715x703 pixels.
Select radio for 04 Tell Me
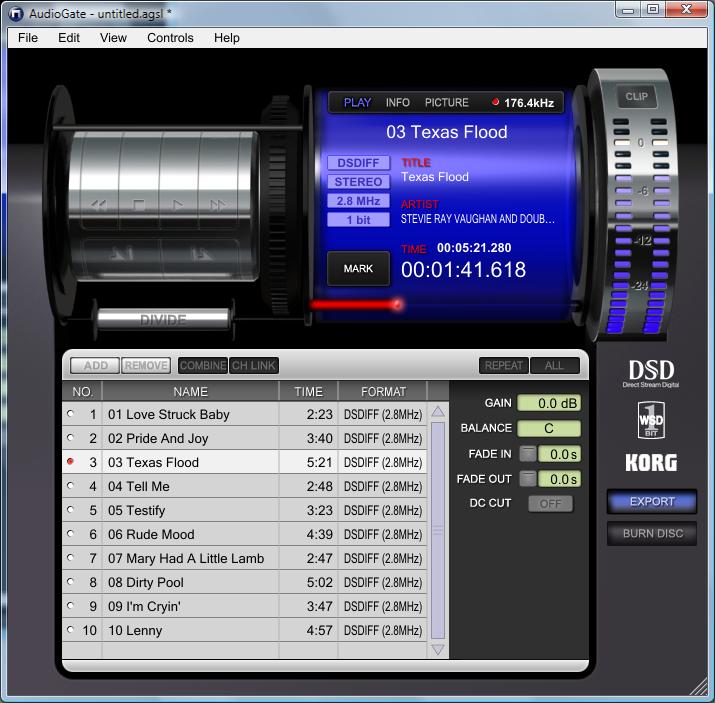[x=70, y=486]
